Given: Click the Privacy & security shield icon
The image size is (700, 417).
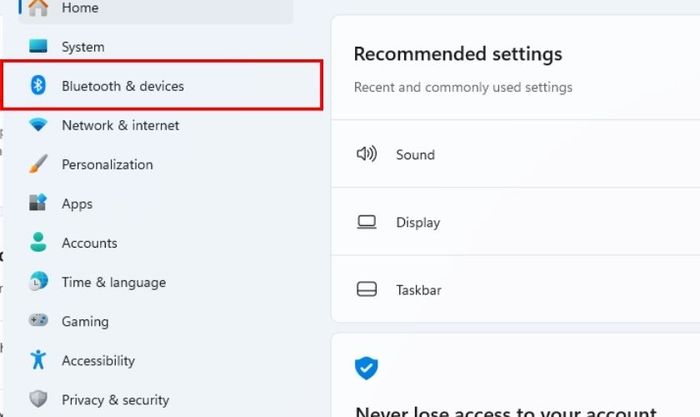Looking at the screenshot, I should (38, 399).
